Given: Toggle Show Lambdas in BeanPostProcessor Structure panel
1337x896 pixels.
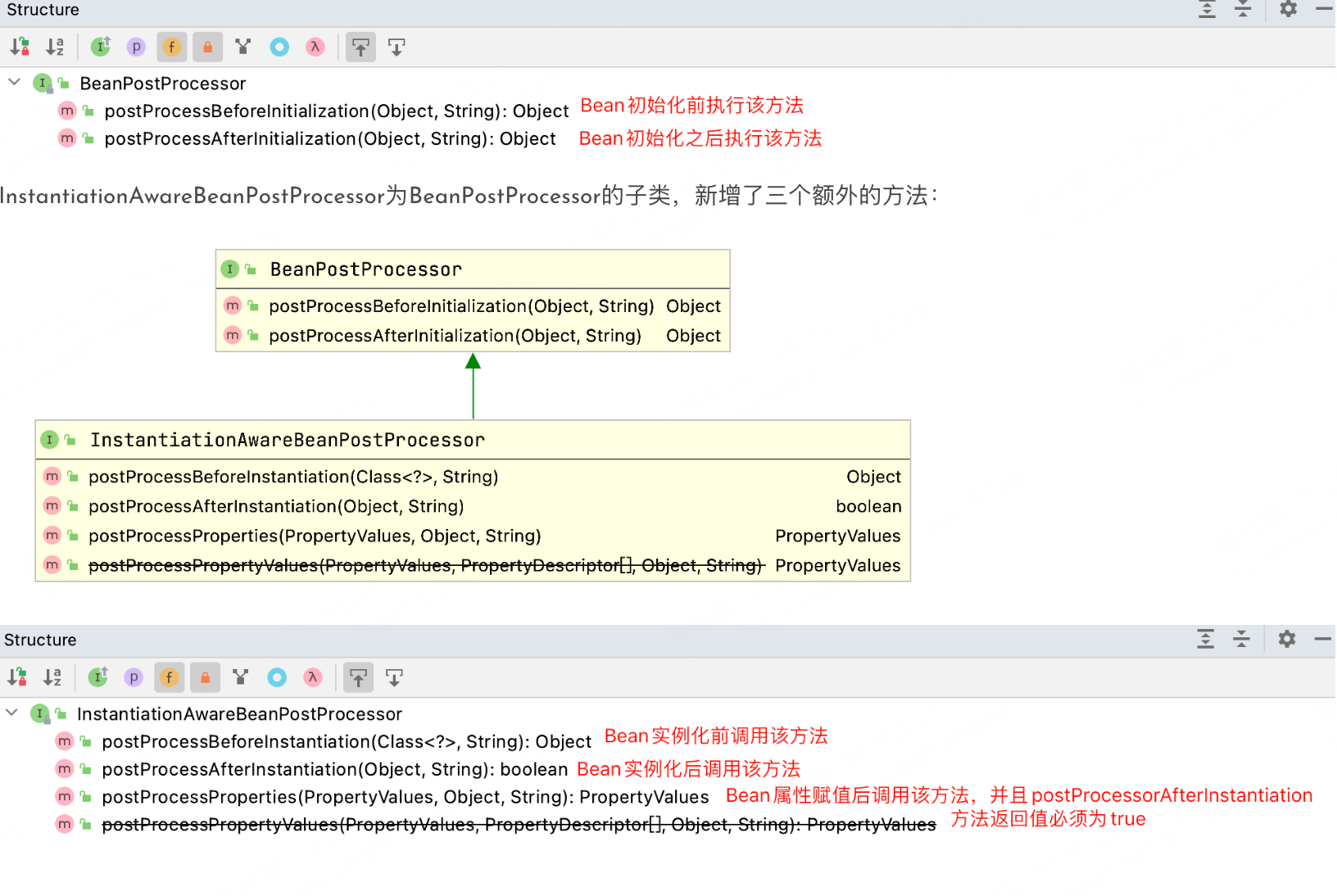Looking at the screenshot, I should (315, 47).
